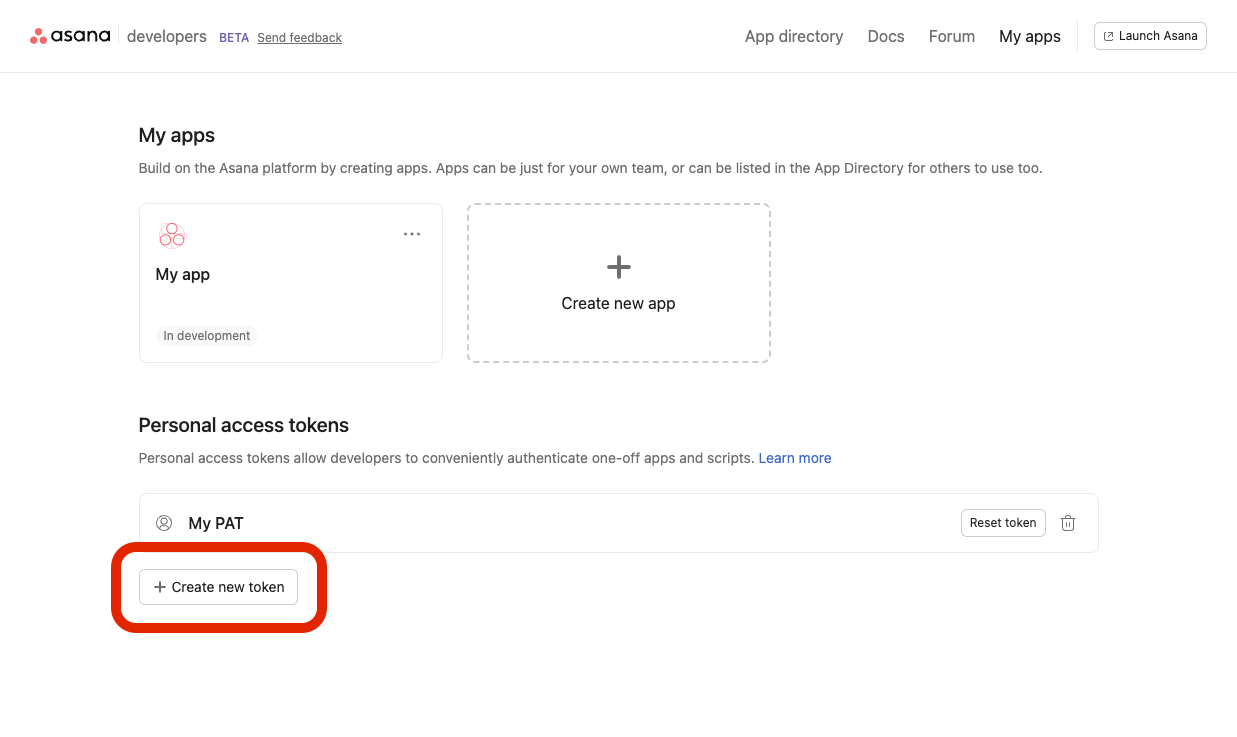Click the BETA label

(234, 38)
